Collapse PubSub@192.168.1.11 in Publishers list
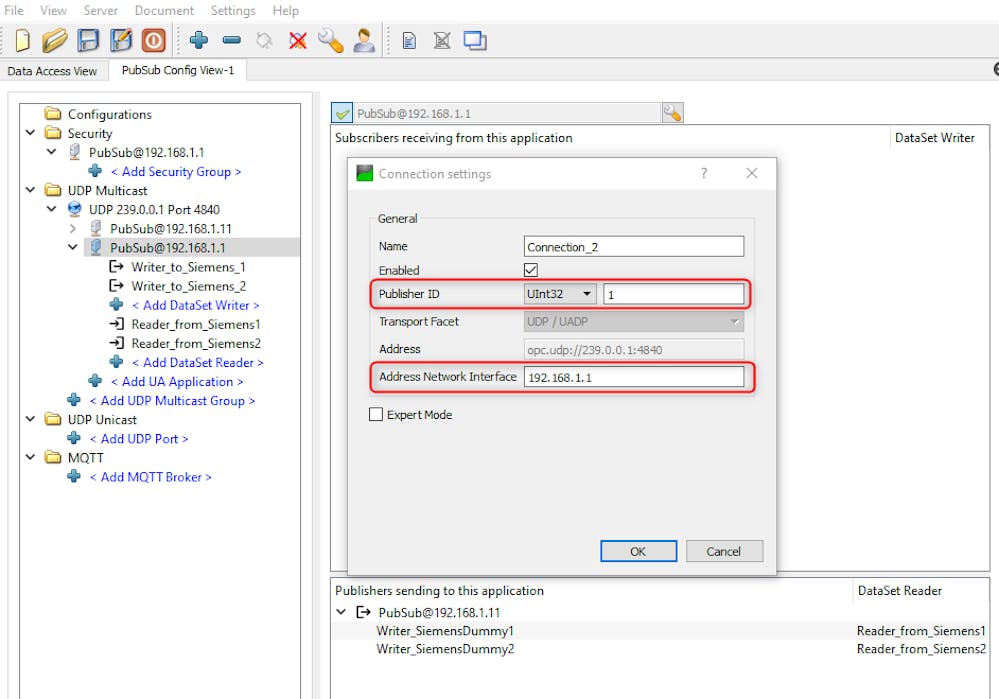Image resolution: width=999 pixels, height=699 pixels. point(341,612)
